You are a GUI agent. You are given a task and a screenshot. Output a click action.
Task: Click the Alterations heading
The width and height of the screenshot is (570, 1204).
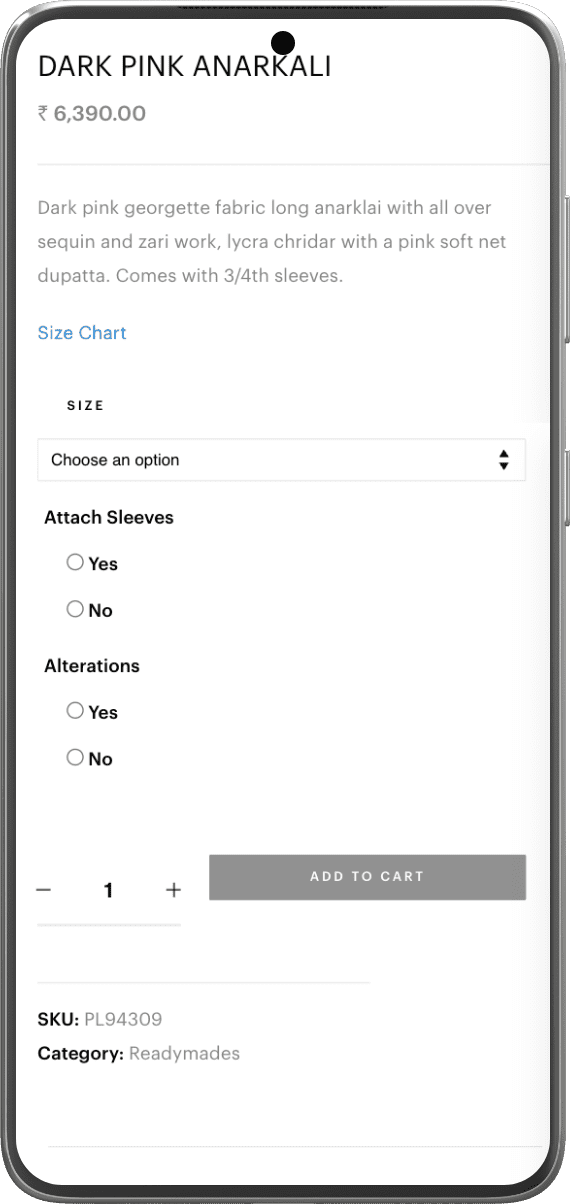click(92, 666)
